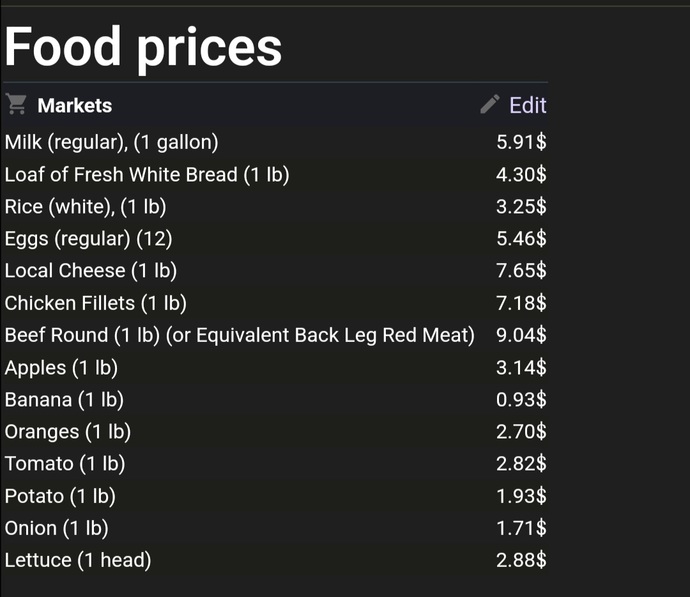Select the Milk (regular) row label
This screenshot has width=690, height=597.
coord(111,143)
